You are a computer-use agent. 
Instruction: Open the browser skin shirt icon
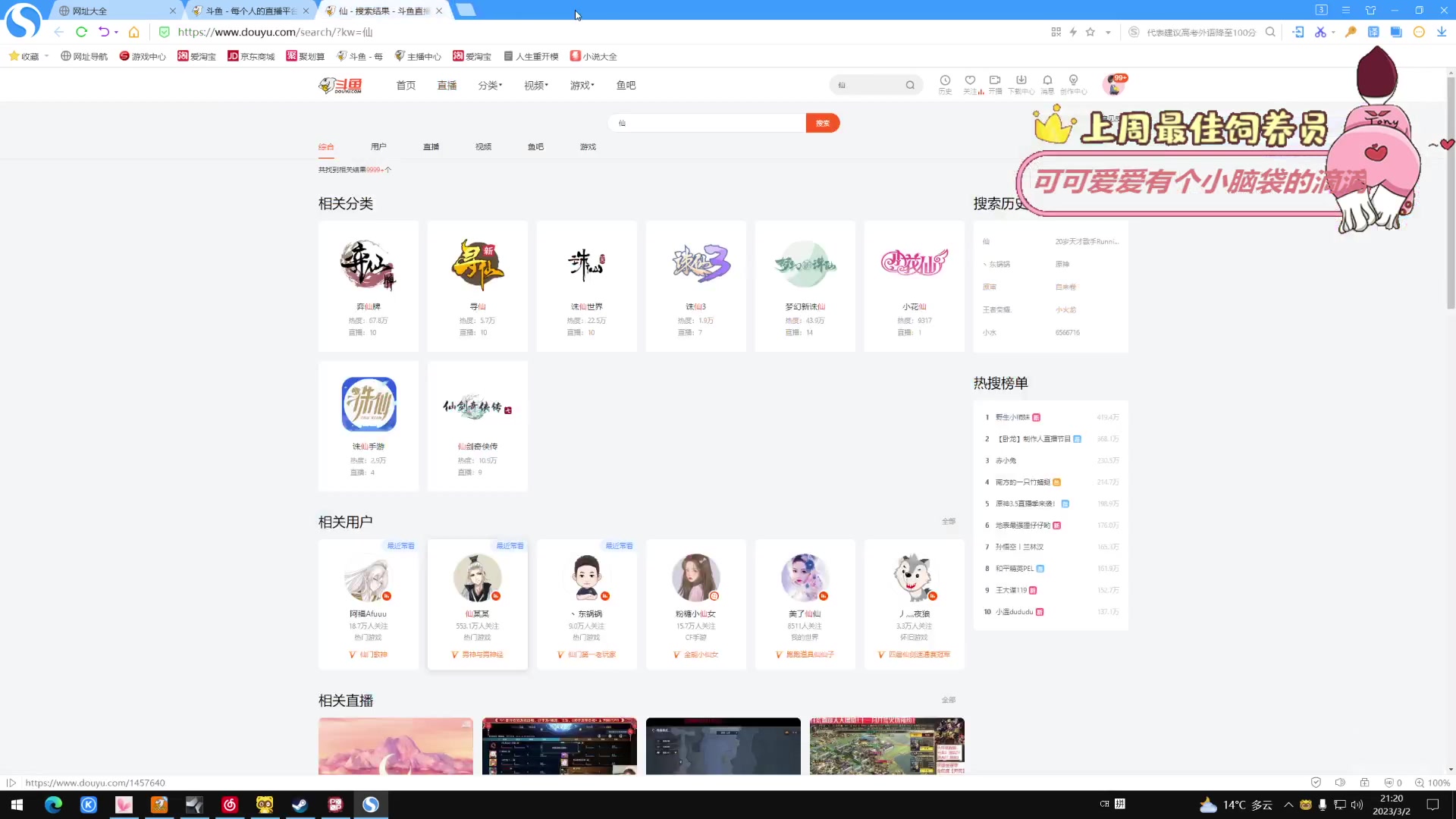click(1370, 11)
